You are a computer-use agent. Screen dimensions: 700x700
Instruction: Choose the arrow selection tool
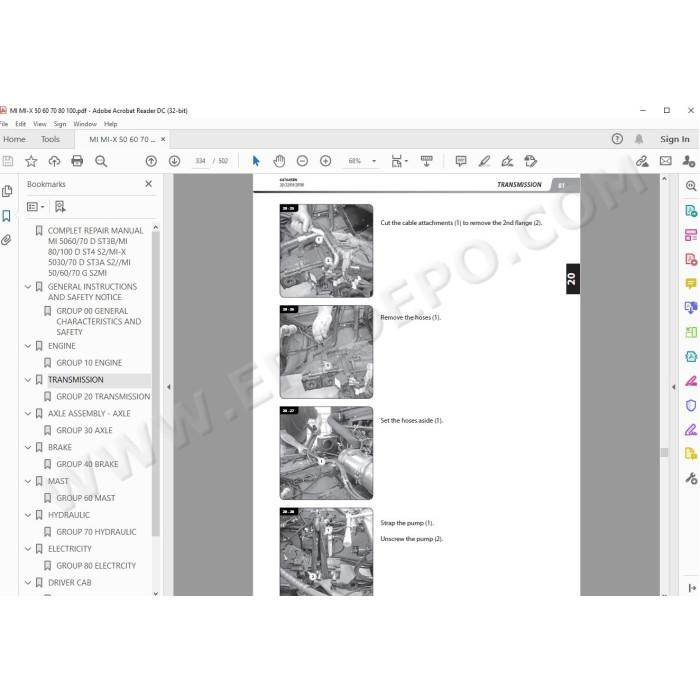click(x=256, y=161)
